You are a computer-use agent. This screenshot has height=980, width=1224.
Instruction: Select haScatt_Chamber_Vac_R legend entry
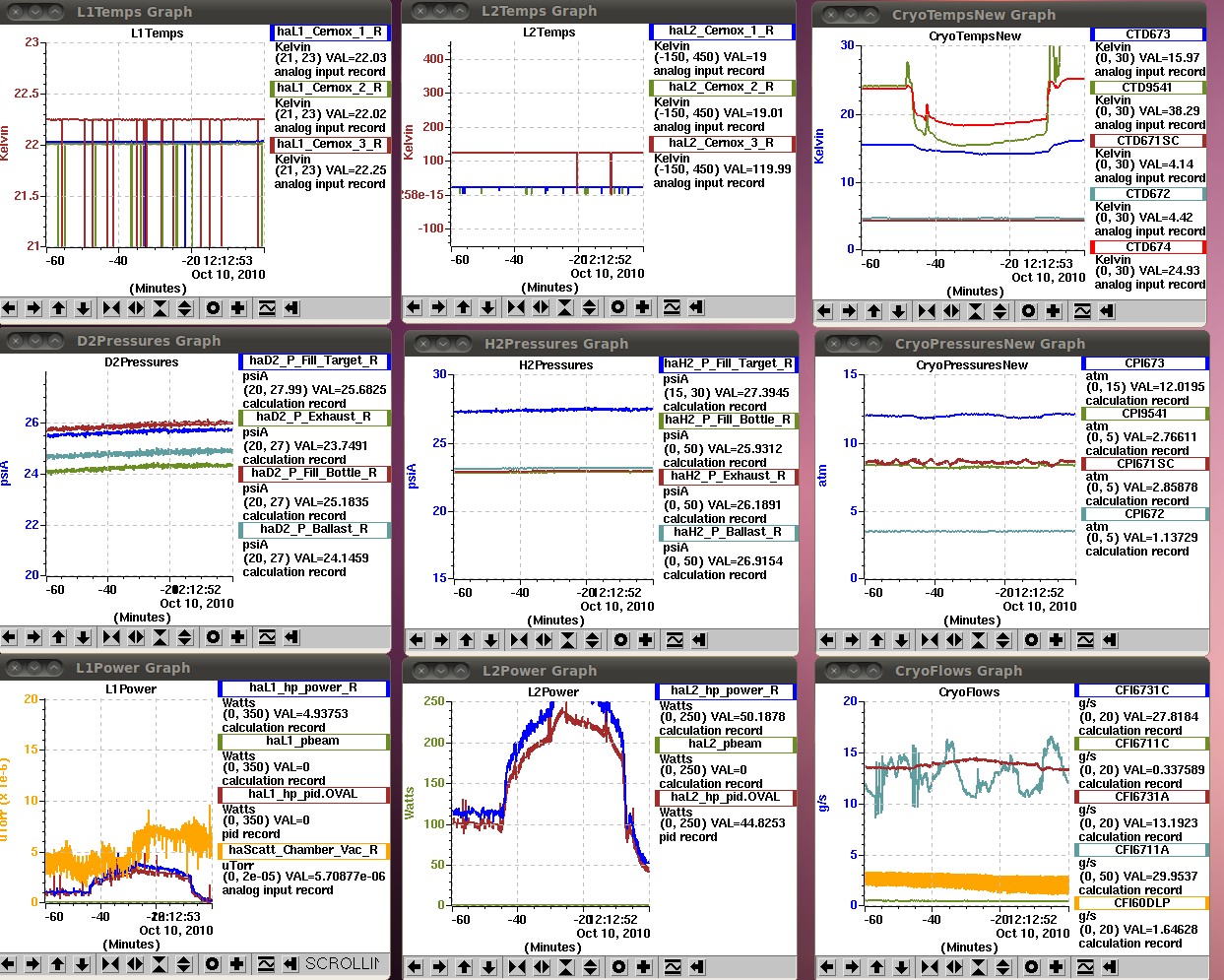303,851
